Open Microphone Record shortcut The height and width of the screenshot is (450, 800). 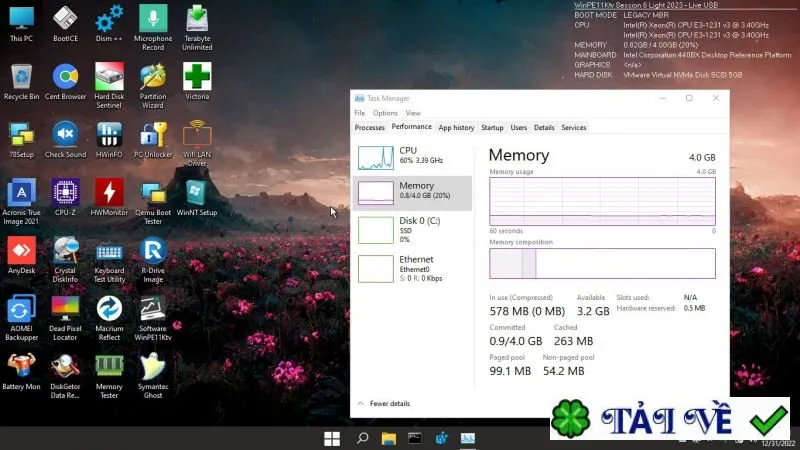click(x=153, y=28)
